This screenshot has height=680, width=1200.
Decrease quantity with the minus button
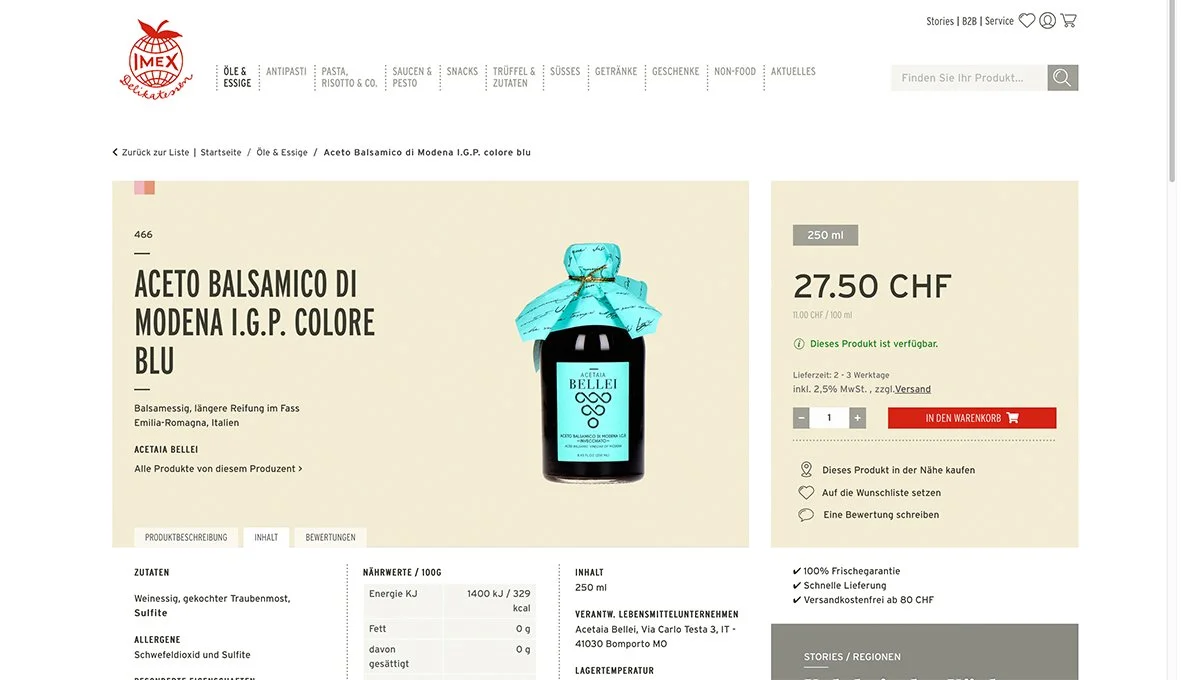click(801, 418)
